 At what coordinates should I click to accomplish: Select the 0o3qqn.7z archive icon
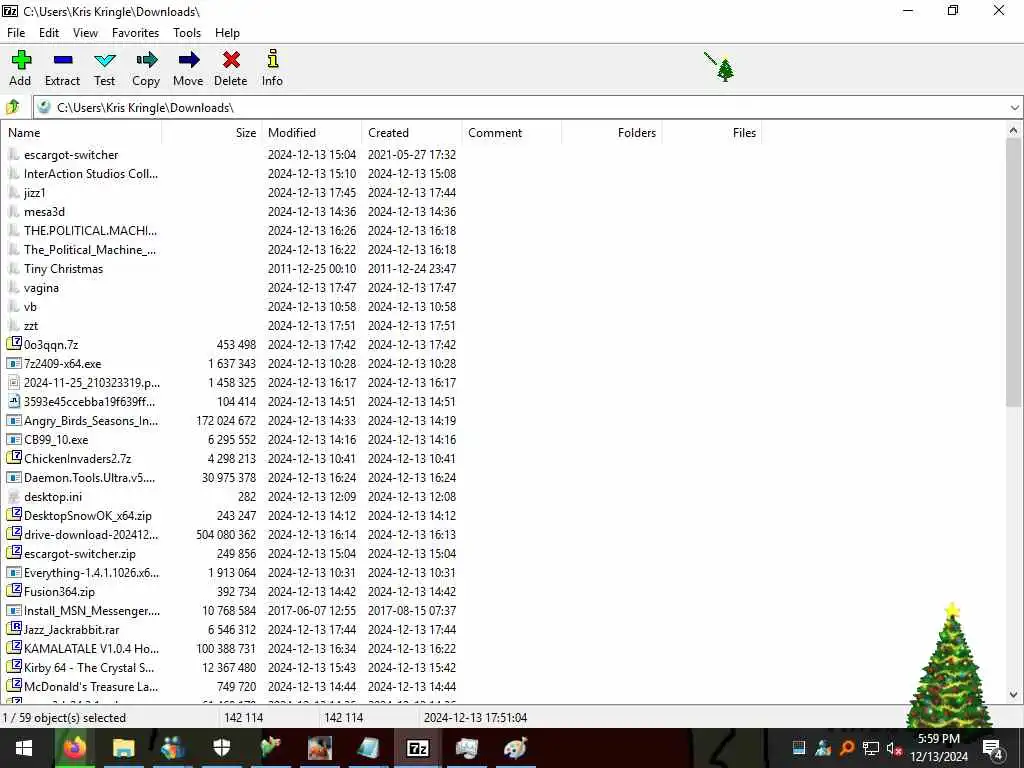tap(14, 344)
